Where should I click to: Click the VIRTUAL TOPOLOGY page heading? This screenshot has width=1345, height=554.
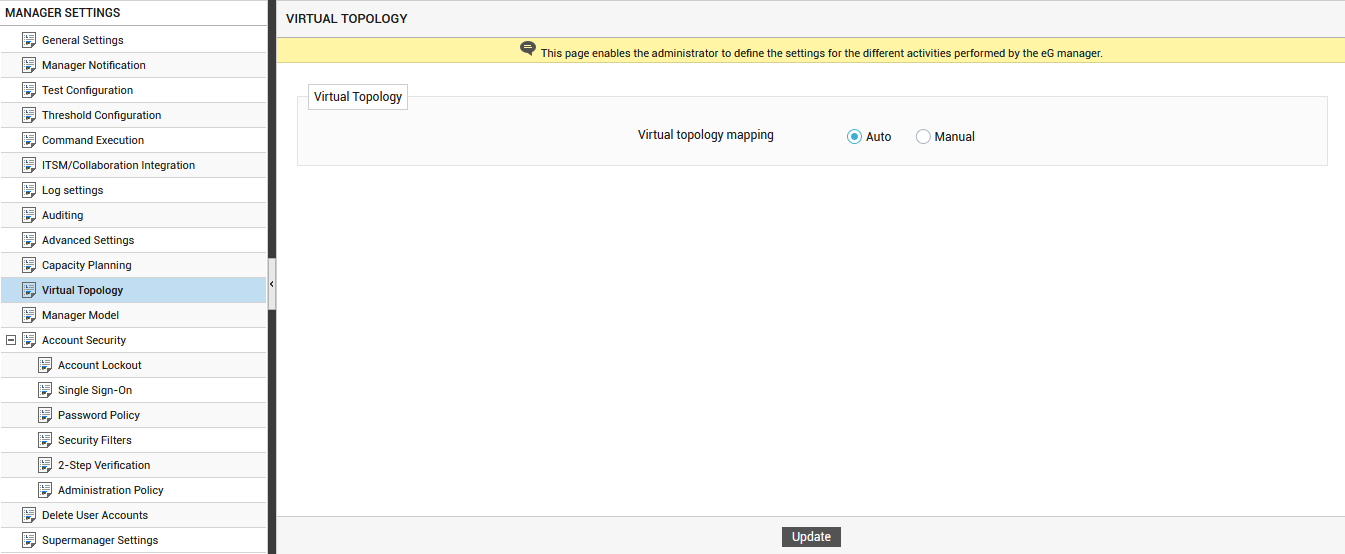click(x=347, y=19)
